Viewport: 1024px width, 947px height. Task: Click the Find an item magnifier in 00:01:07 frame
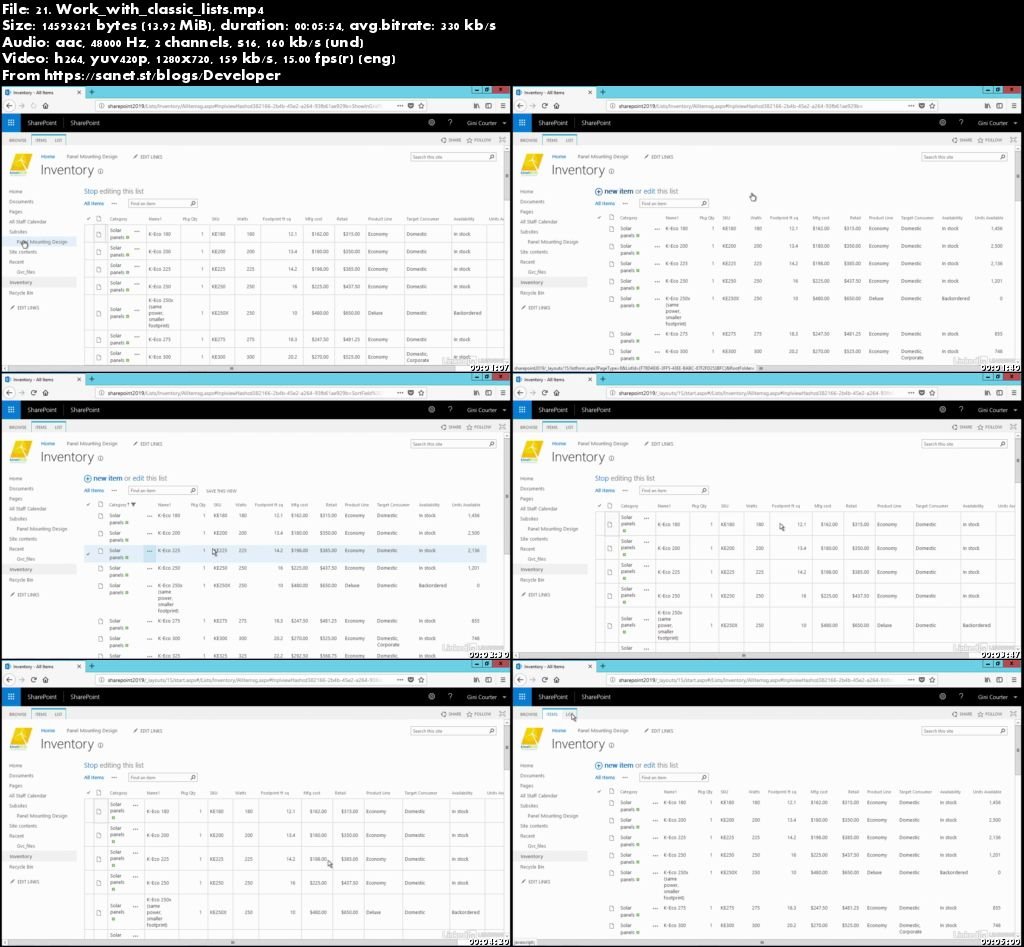(x=193, y=204)
